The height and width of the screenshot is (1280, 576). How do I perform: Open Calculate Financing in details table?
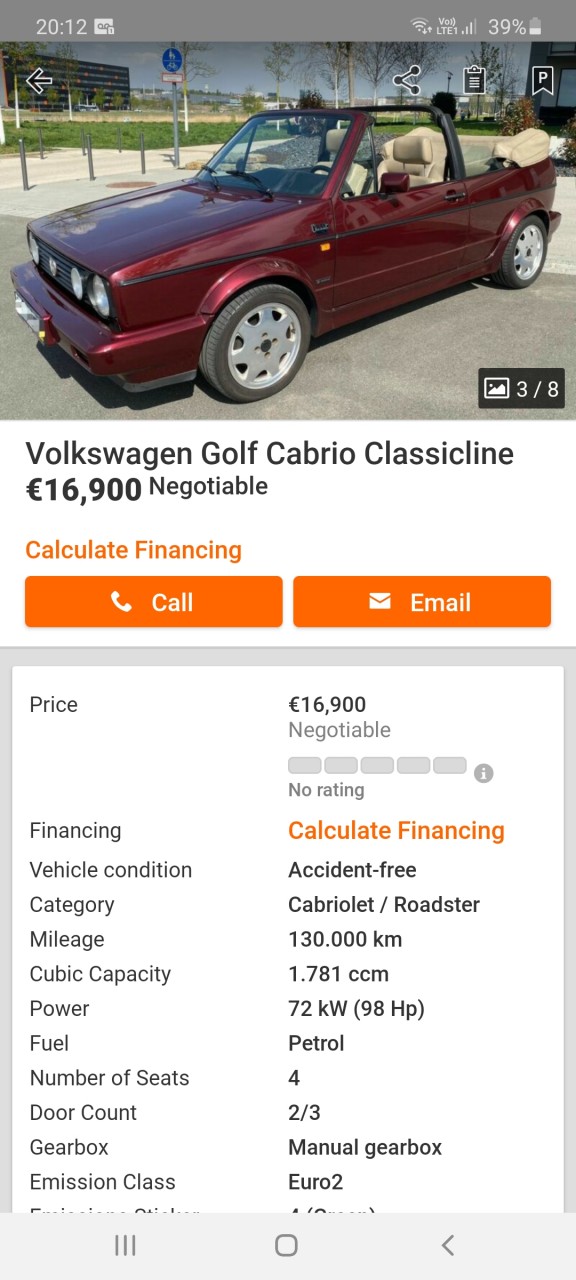[396, 831]
